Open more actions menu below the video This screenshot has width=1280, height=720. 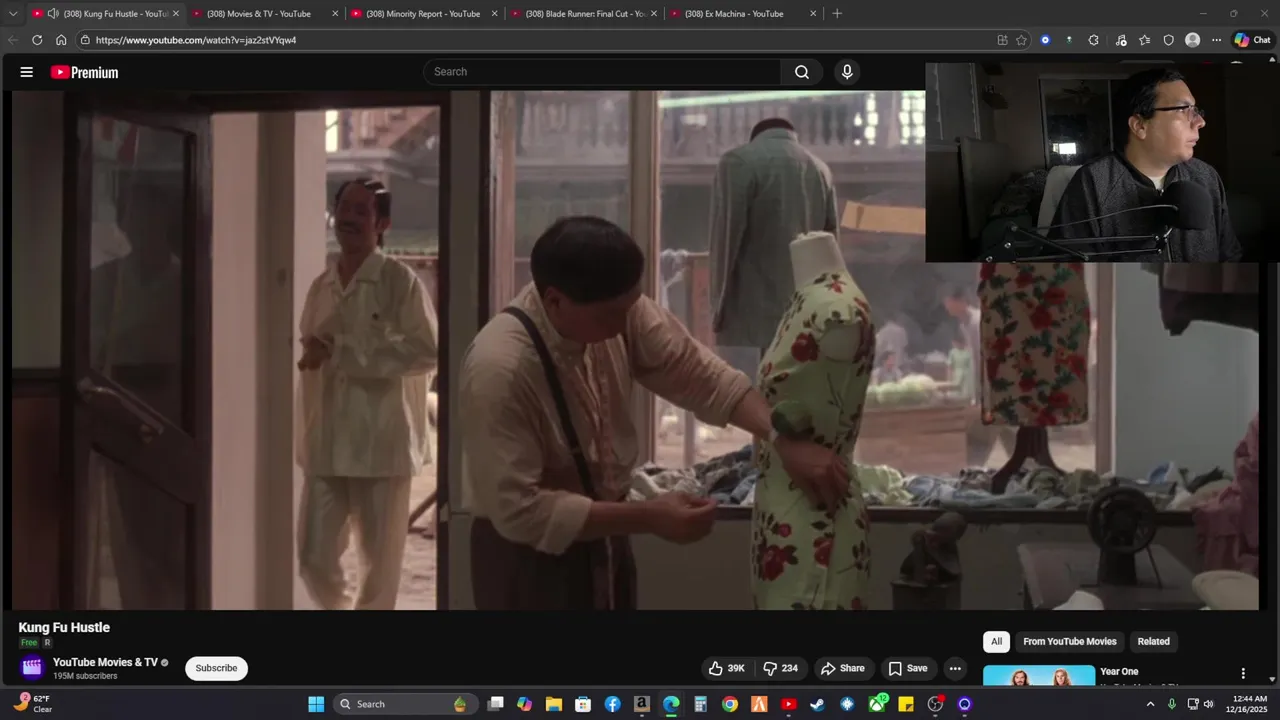click(x=955, y=668)
